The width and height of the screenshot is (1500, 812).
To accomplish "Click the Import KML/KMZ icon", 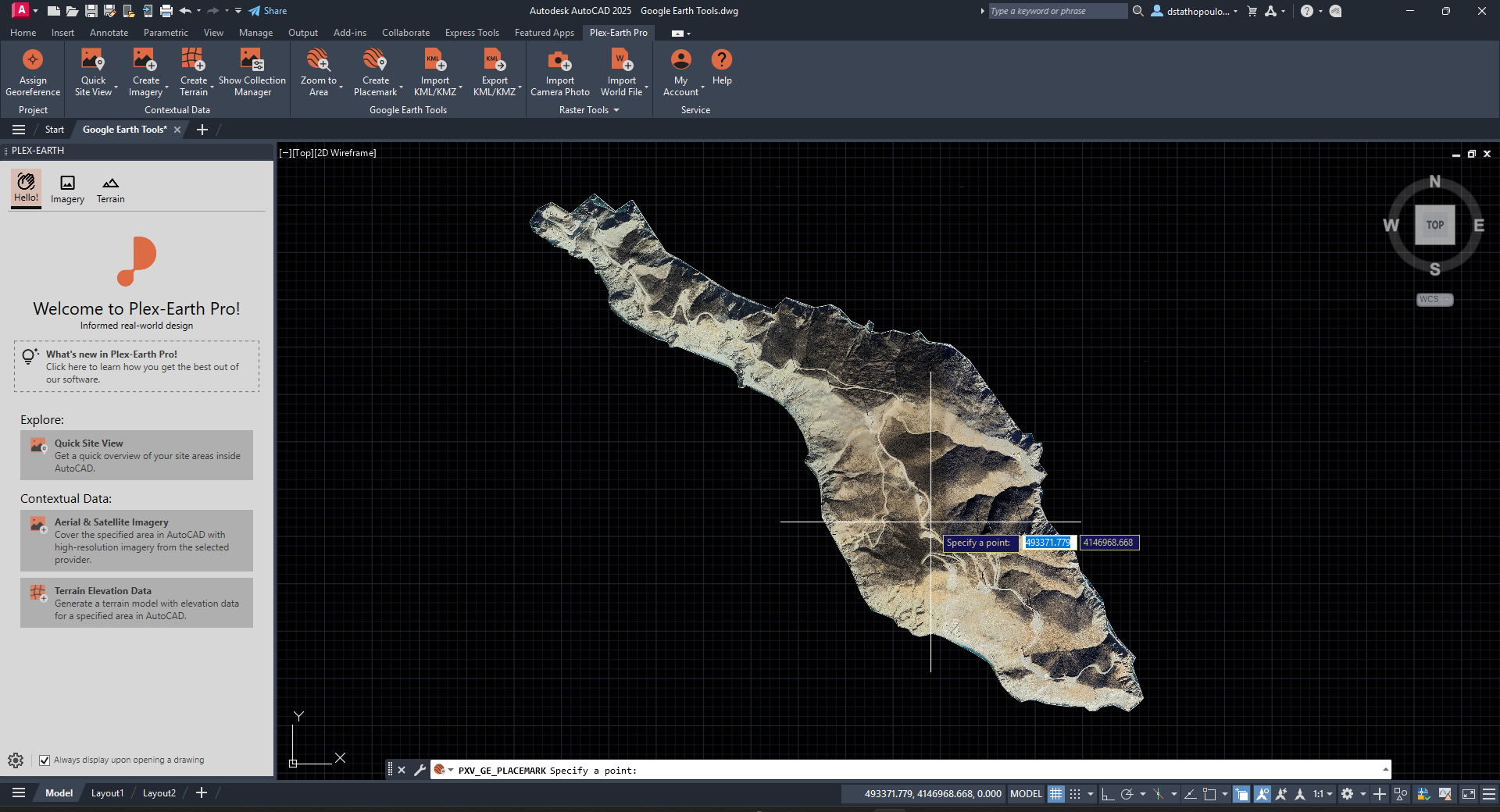I will [435, 60].
